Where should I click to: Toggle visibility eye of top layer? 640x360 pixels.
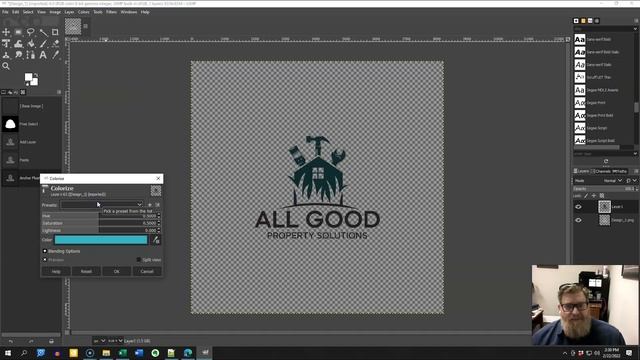(578, 207)
